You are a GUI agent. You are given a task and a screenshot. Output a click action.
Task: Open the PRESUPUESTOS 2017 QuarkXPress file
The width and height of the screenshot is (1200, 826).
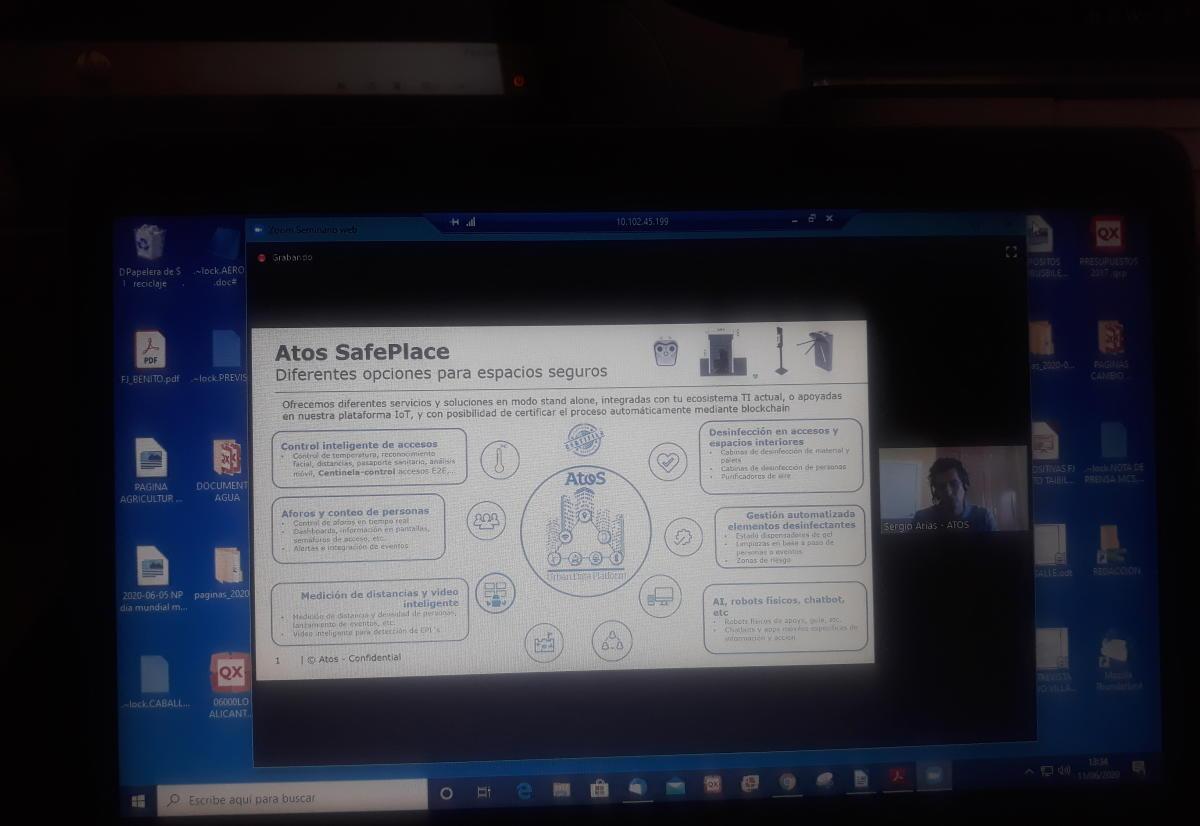tap(1108, 248)
